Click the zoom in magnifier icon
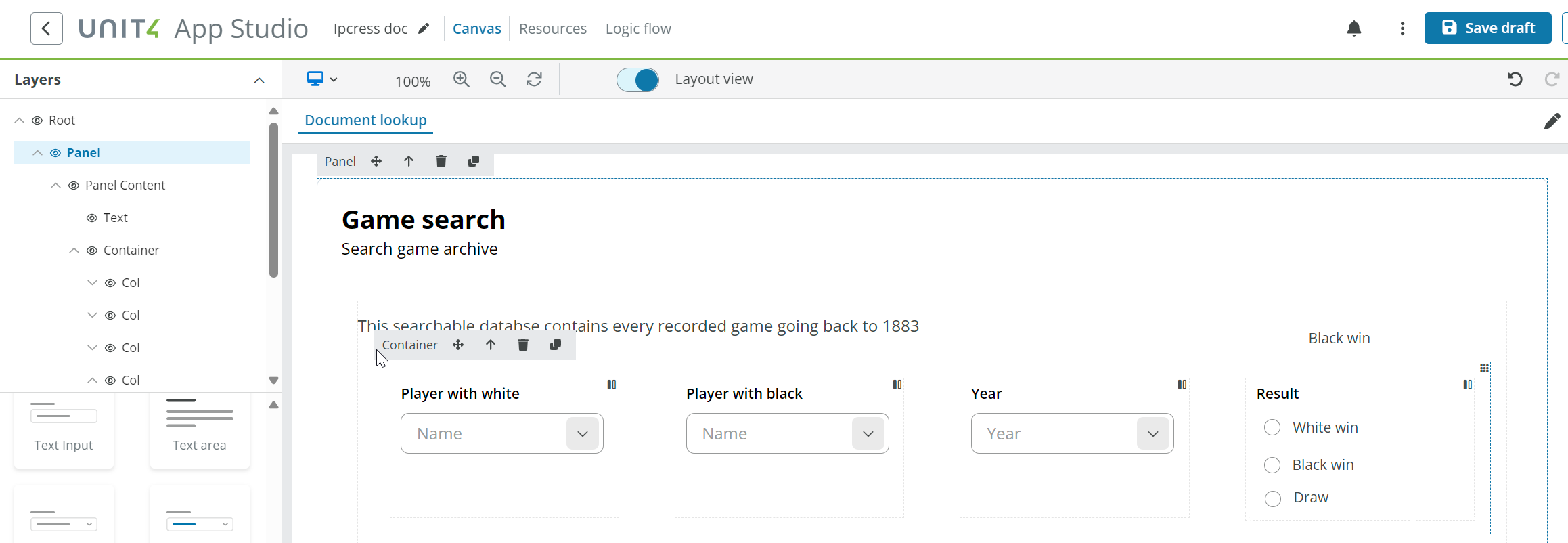1568x543 pixels. click(x=462, y=79)
